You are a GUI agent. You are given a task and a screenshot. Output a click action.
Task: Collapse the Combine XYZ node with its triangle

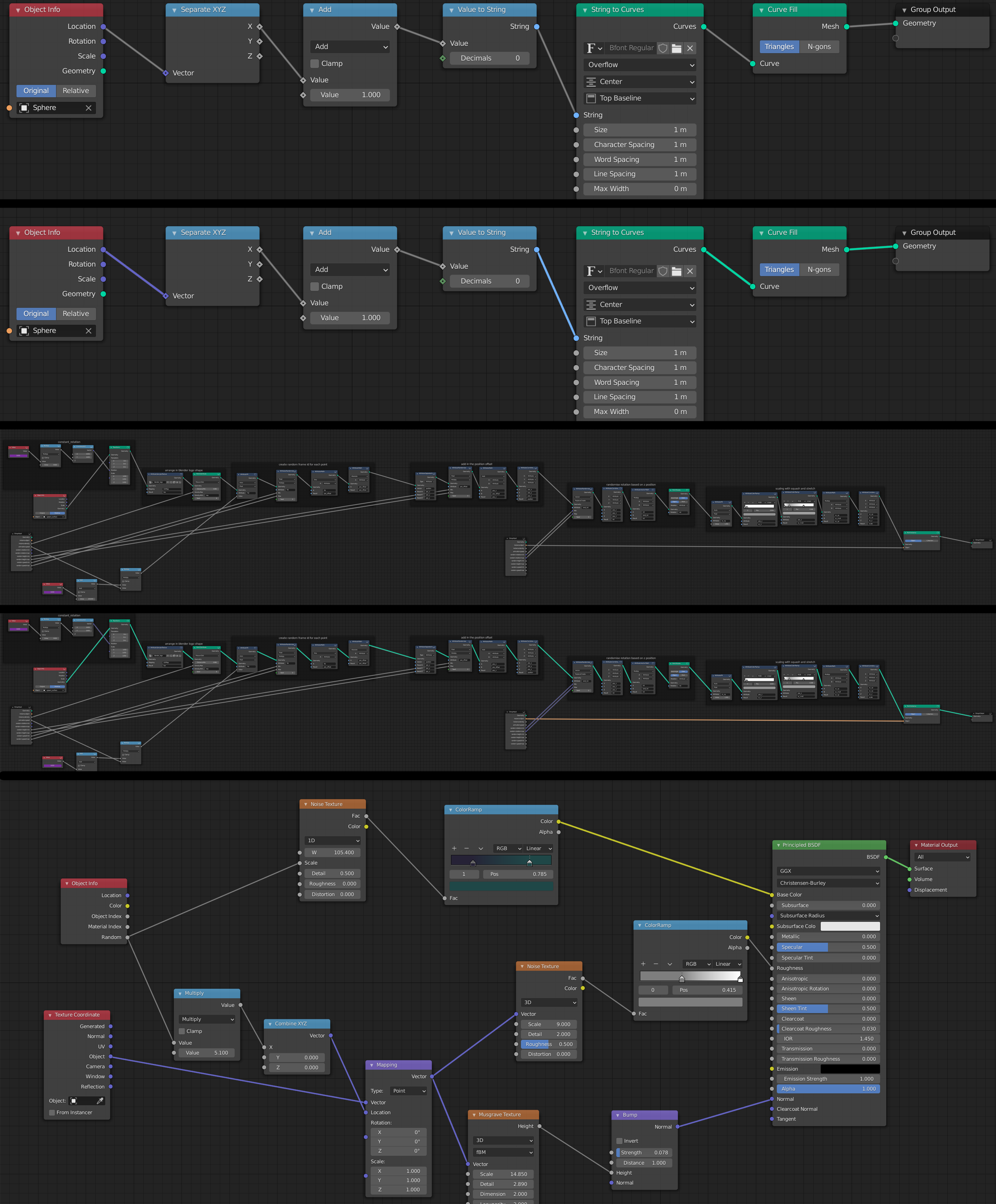point(270,1024)
